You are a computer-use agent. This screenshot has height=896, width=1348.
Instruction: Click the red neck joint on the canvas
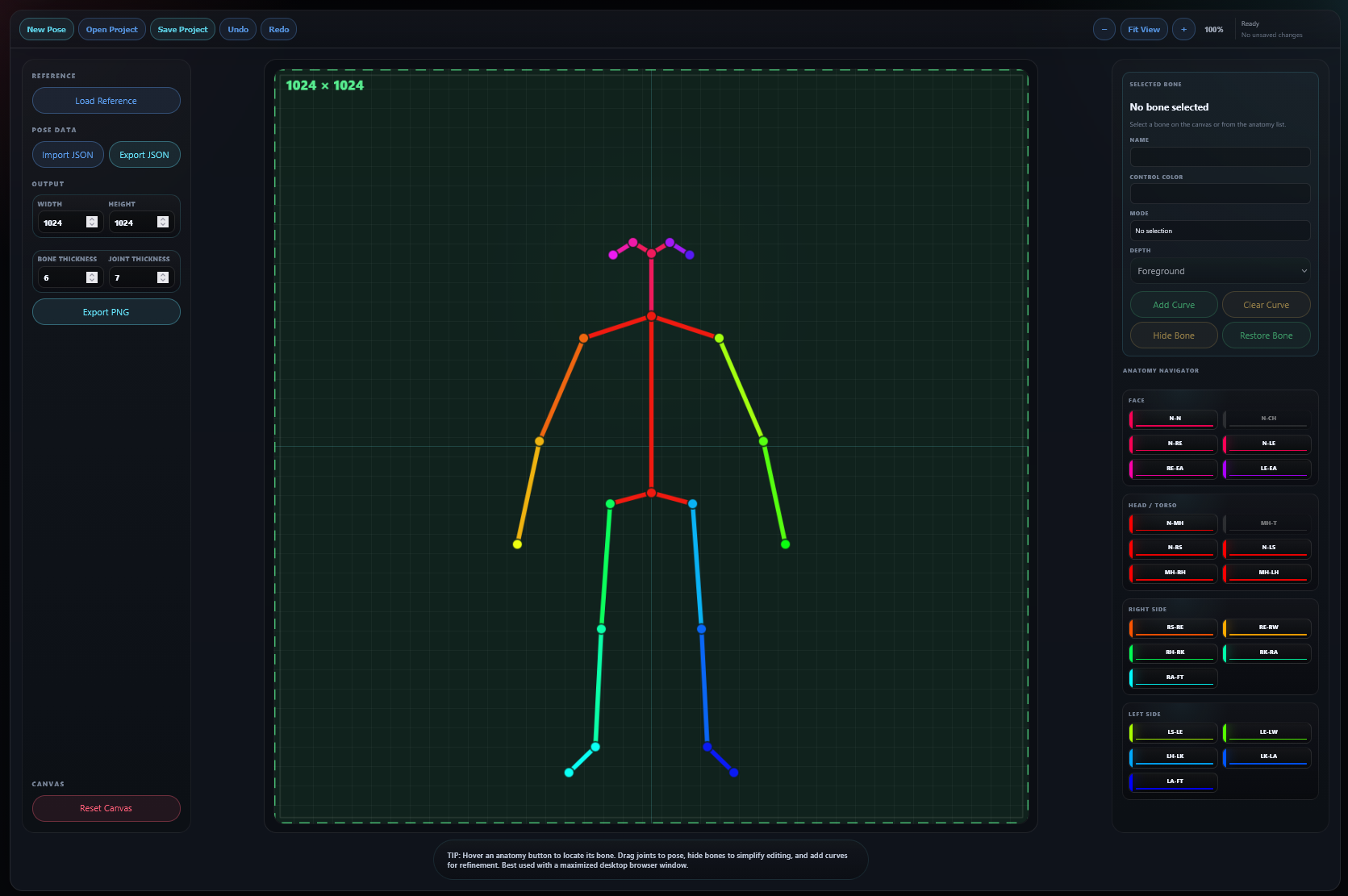(652, 316)
